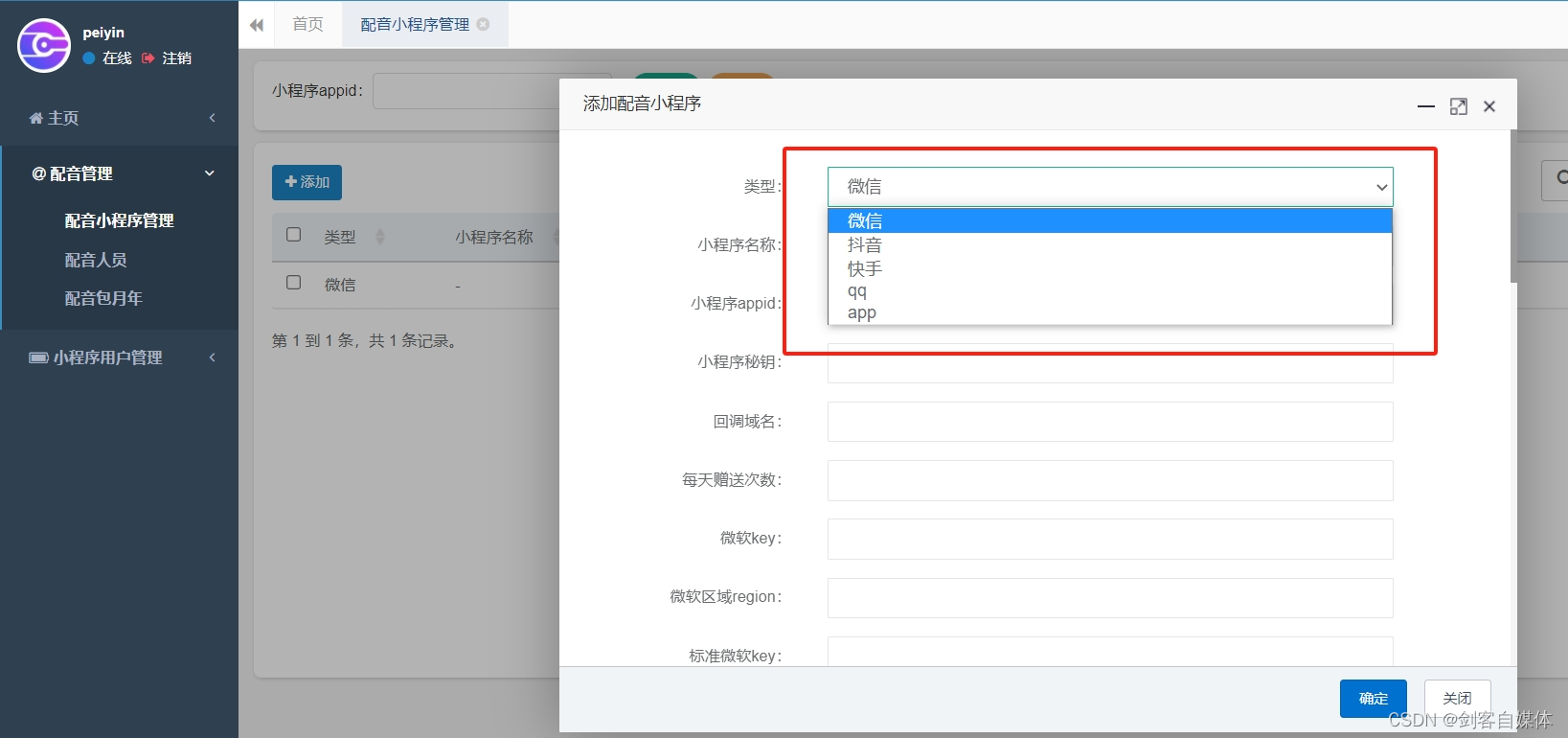The image size is (1568, 738).
Task: Click the blue 添加 button
Action: click(x=307, y=182)
